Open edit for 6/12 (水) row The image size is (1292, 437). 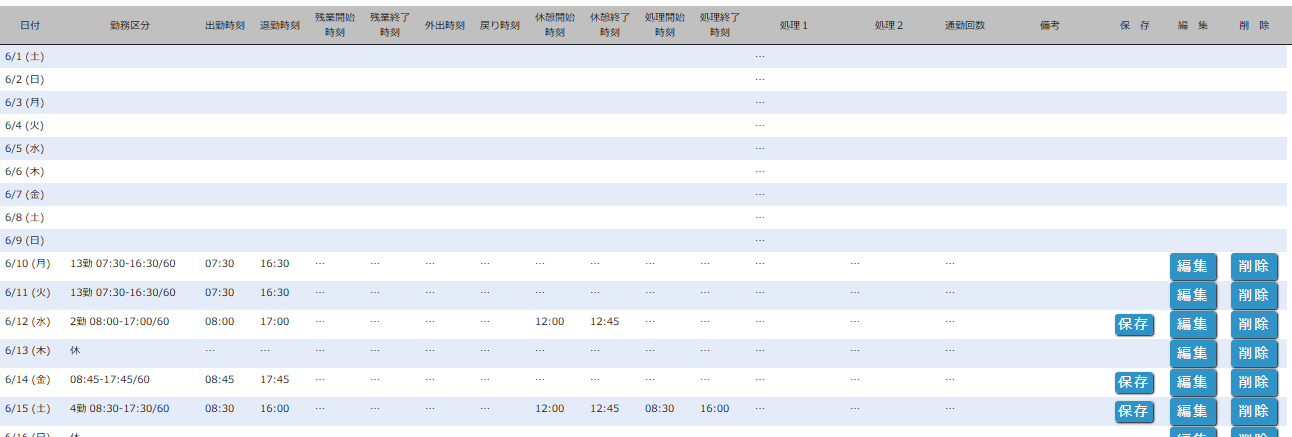click(x=1193, y=324)
